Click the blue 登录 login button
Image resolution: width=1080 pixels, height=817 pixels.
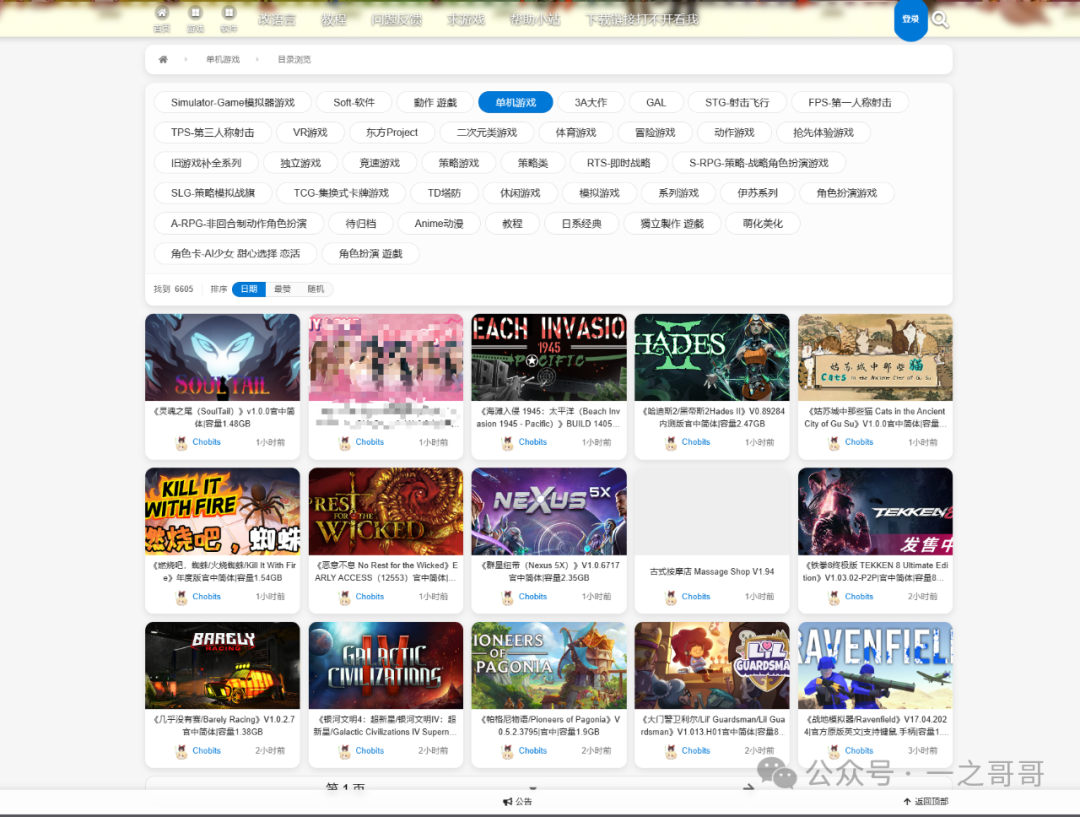click(x=911, y=19)
